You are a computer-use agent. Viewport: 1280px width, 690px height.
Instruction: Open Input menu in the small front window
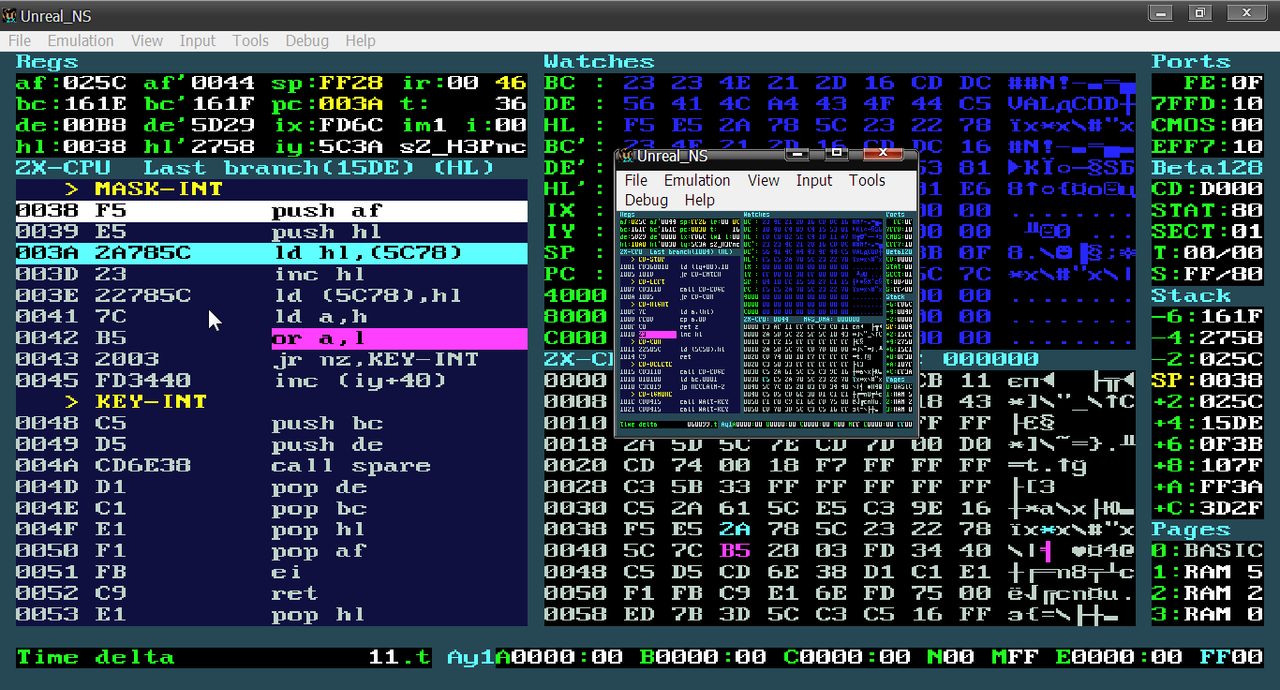click(x=814, y=180)
